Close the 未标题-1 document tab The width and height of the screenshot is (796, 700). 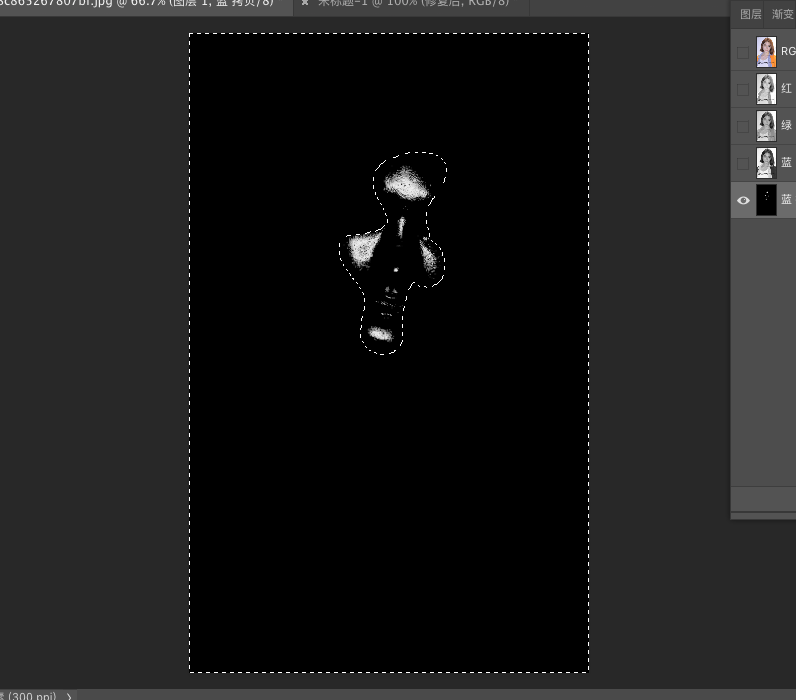coord(305,3)
